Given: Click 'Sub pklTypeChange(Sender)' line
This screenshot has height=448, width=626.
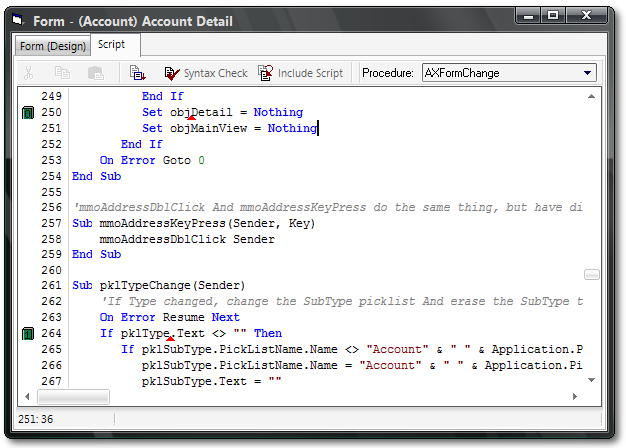Looking at the screenshot, I should (158, 285).
